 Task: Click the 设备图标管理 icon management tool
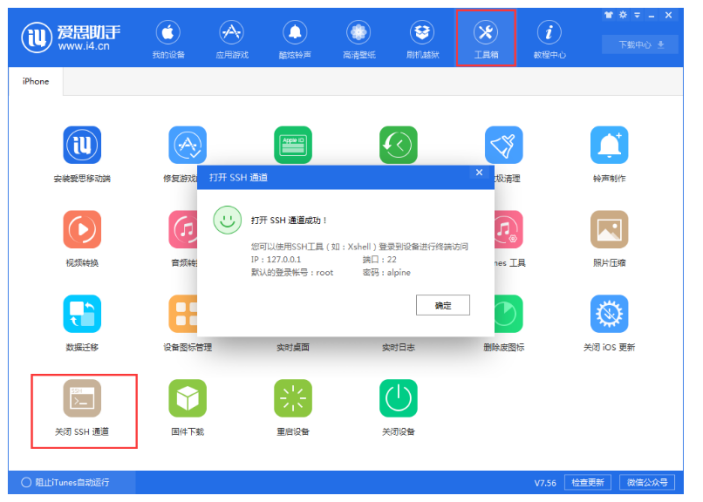(x=183, y=314)
